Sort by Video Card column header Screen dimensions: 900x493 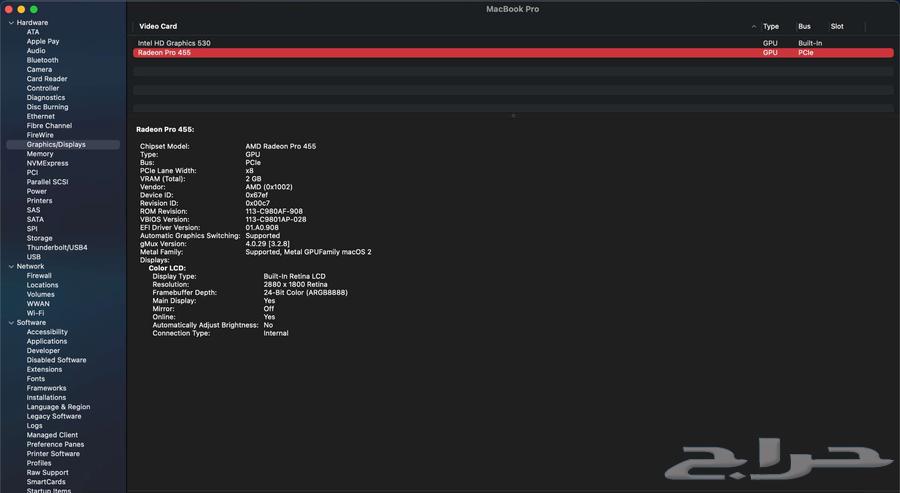(x=158, y=26)
